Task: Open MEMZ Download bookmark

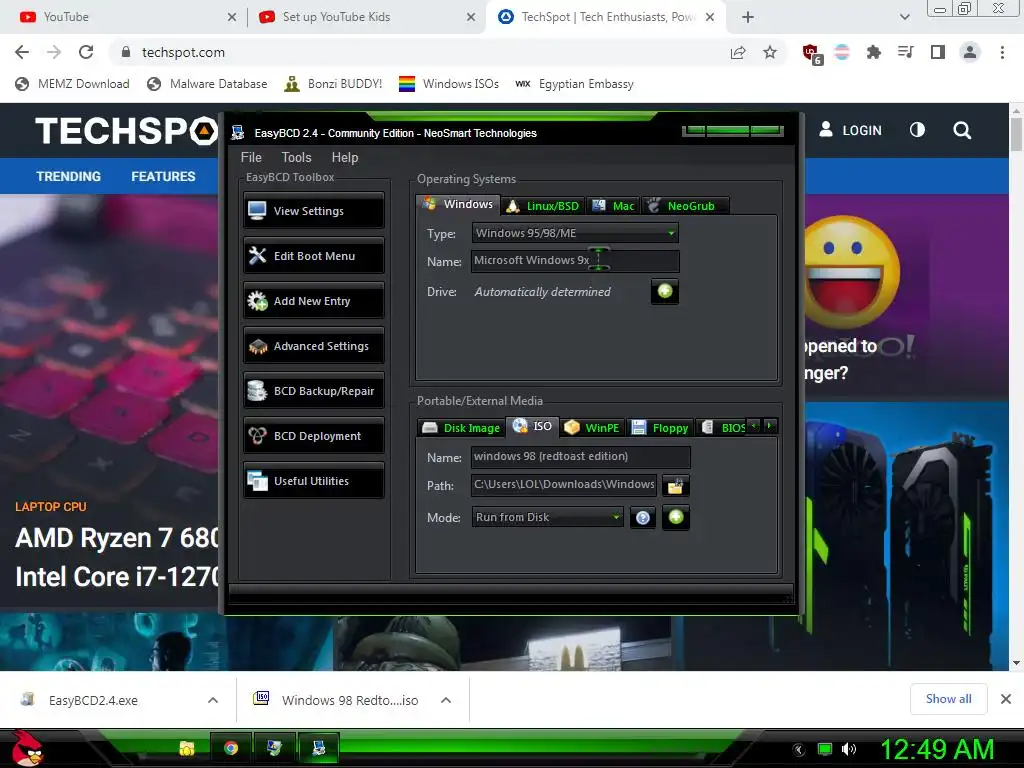Action: pos(72,84)
